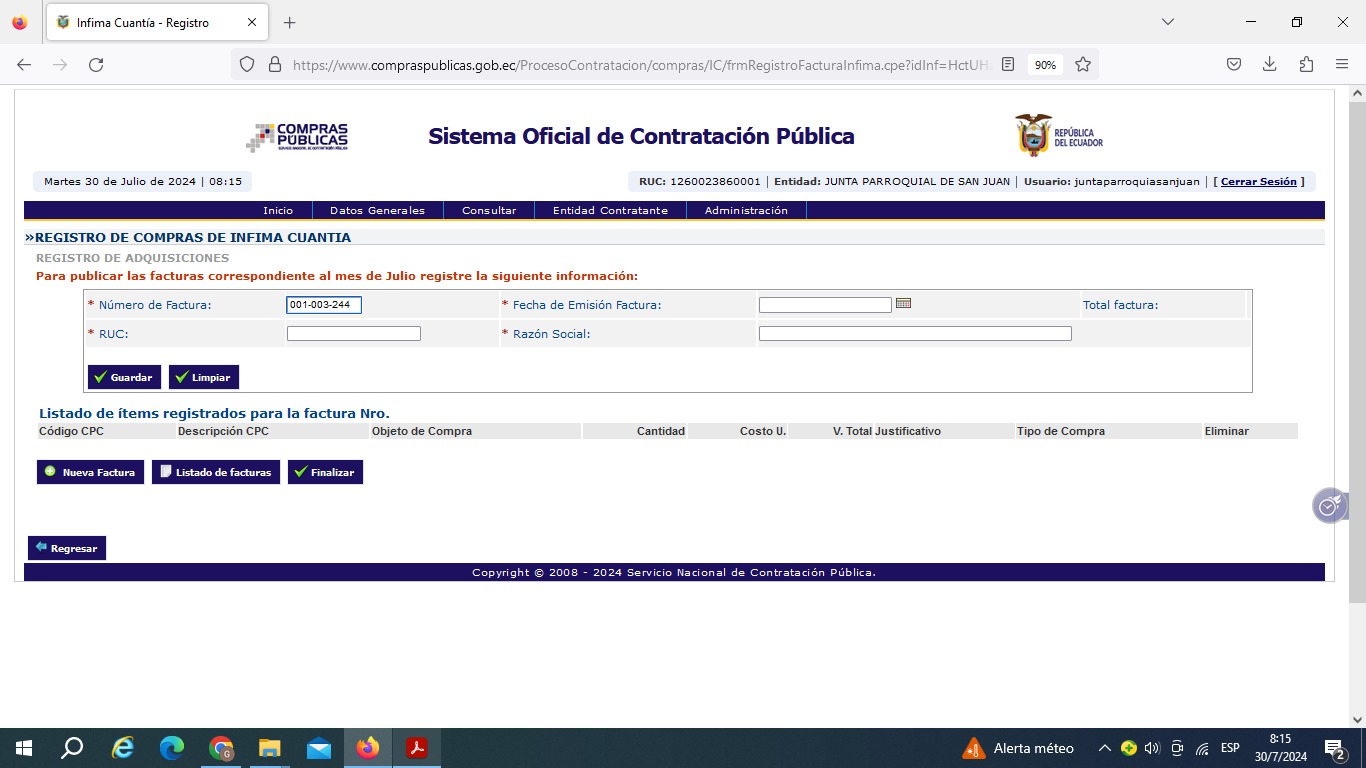The image size is (1366, 768).
Task: Expand the list all tabs chevron
Action: 1167,22
